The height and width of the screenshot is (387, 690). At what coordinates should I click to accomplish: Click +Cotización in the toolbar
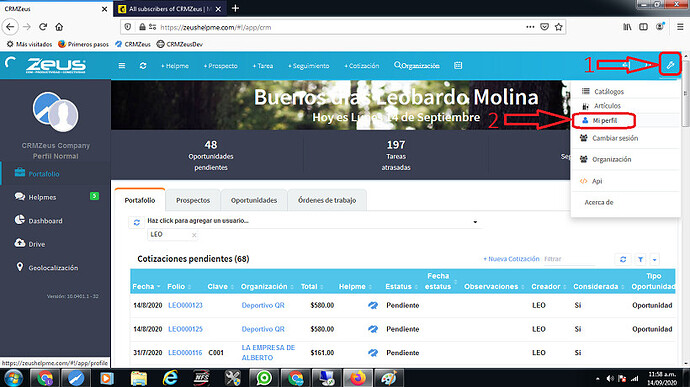tap(362, 66)
